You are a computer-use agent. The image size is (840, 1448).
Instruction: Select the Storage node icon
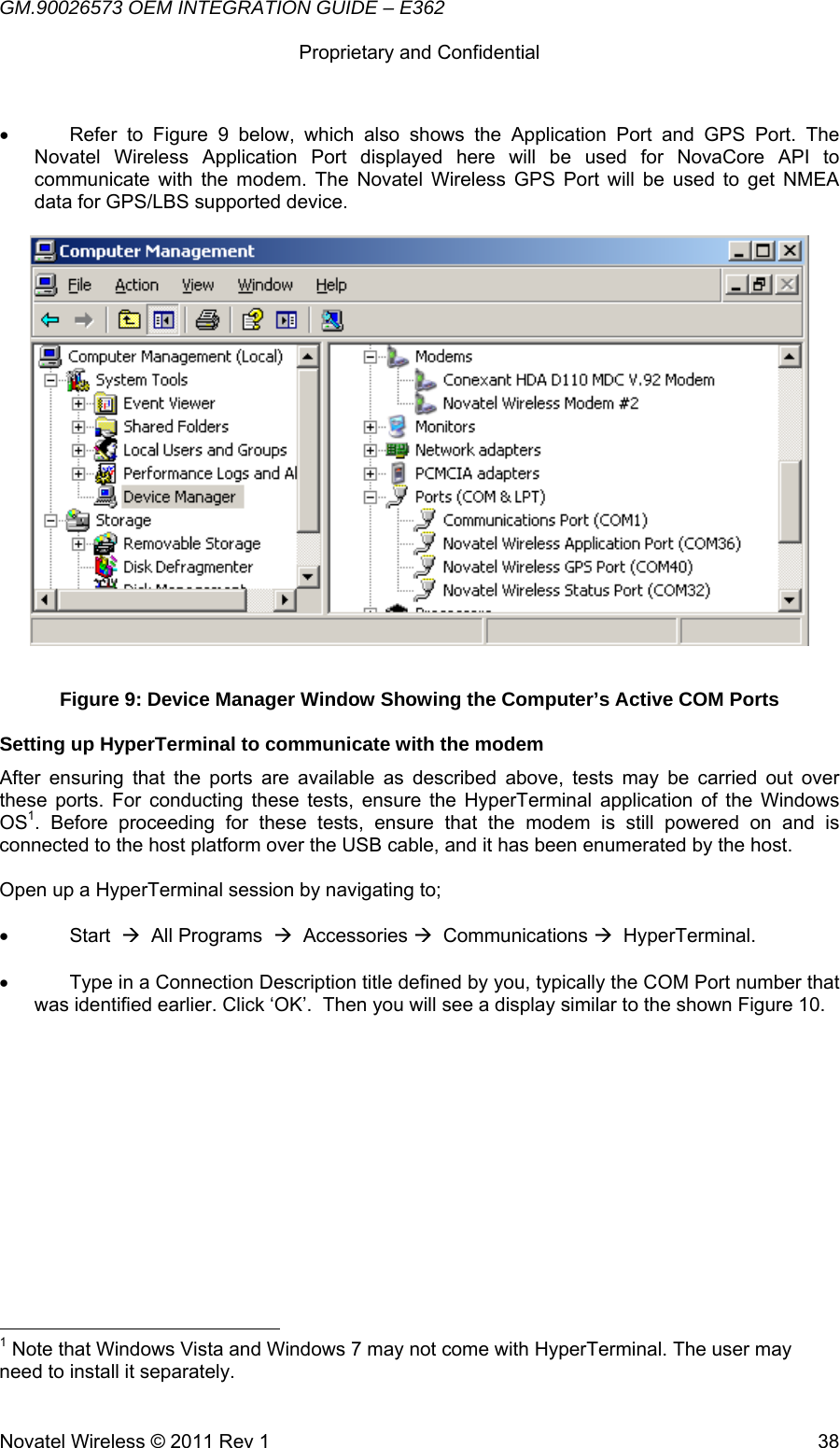(x=78, y=520)
